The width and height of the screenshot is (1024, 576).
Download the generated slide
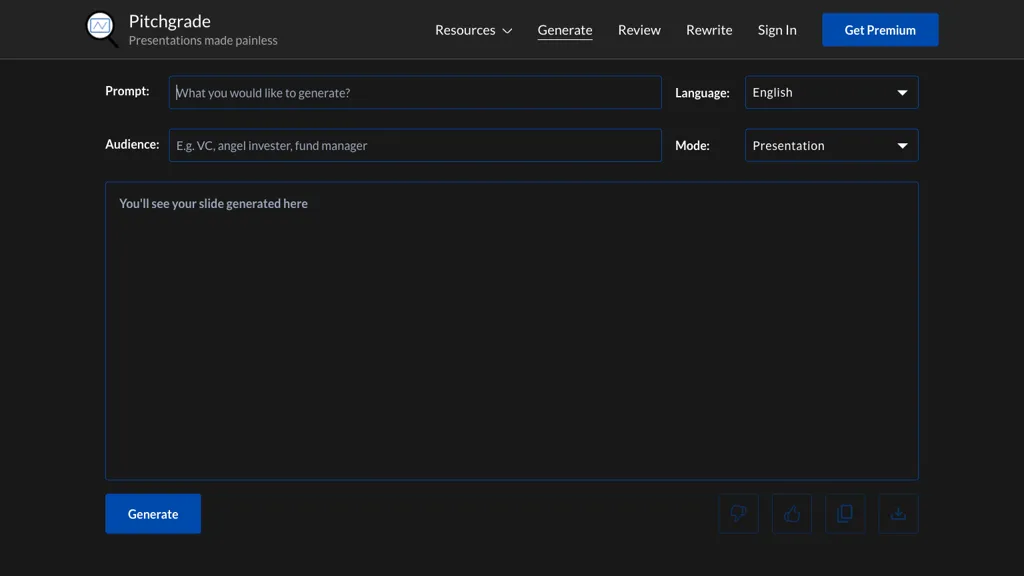898,513
